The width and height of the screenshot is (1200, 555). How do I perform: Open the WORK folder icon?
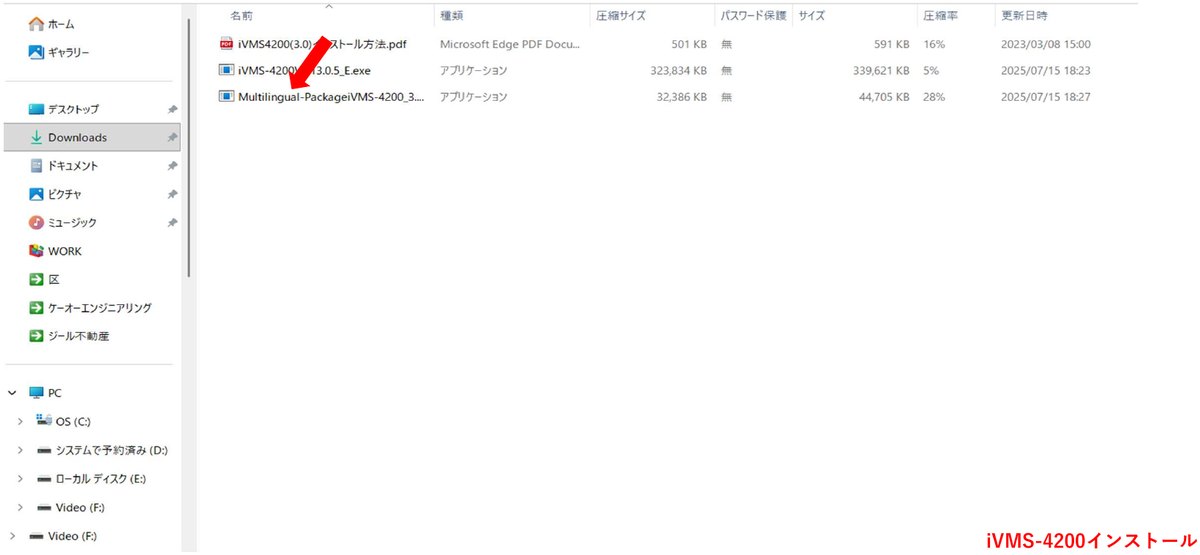[x=36, y=251]
